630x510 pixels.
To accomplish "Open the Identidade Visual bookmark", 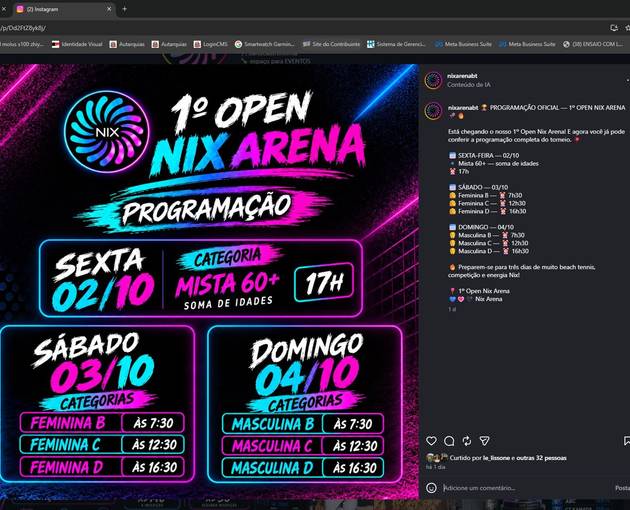I will (77, 44).
